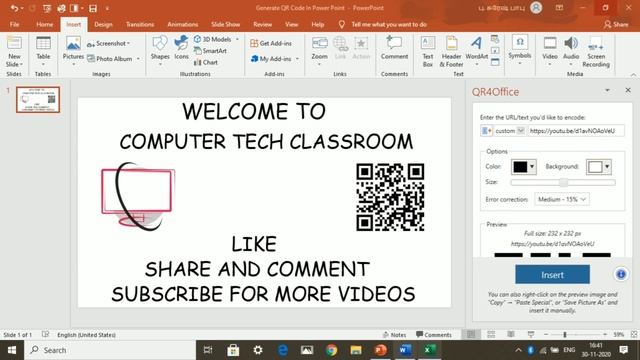This screenshot has width=640, height=360.
Task: Switch to the Animations tab
Action: point(182,24)
